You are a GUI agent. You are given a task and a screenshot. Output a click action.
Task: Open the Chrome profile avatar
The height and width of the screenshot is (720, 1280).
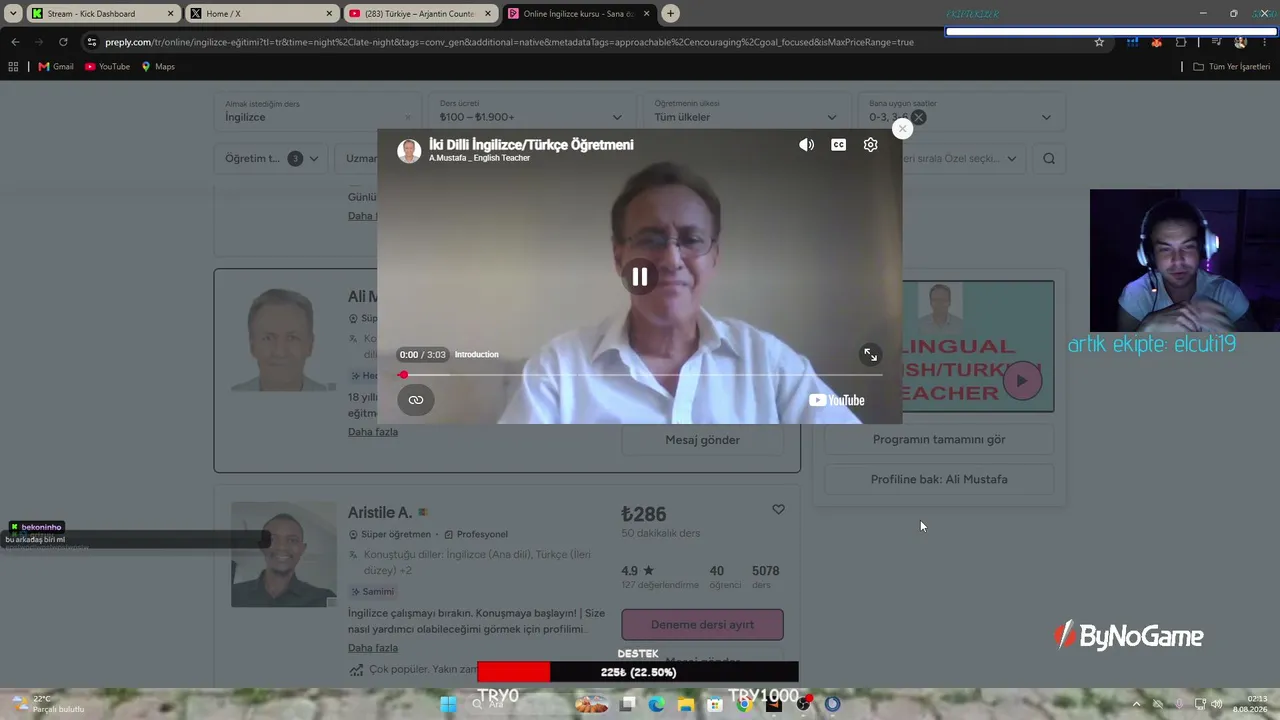(1241, 42)
